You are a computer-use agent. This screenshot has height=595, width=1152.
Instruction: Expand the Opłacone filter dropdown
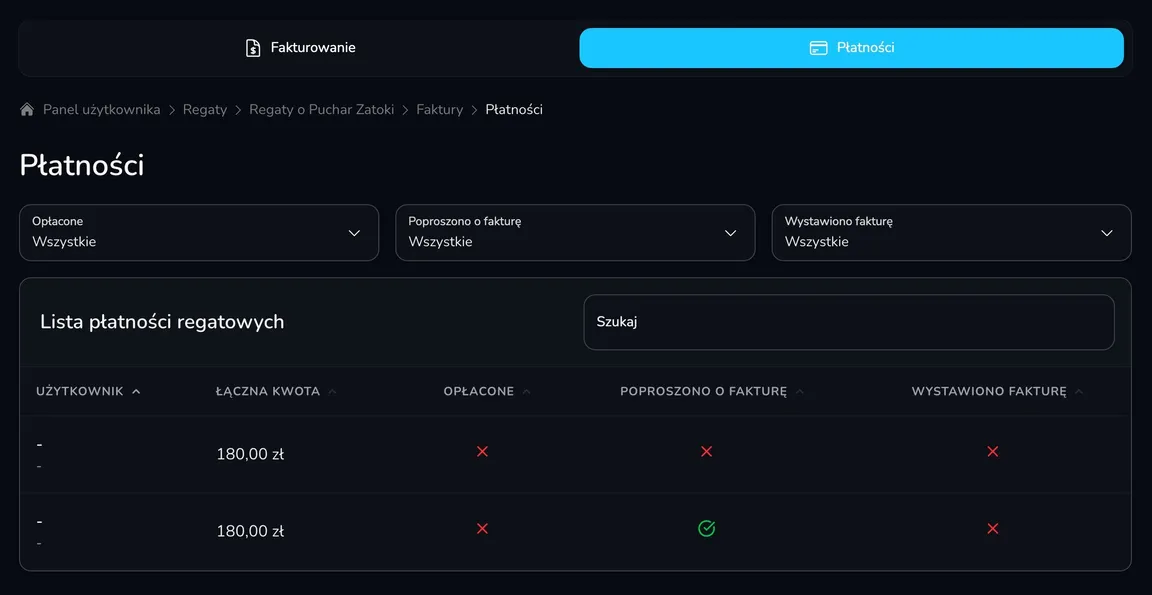[x=199, y=232]
